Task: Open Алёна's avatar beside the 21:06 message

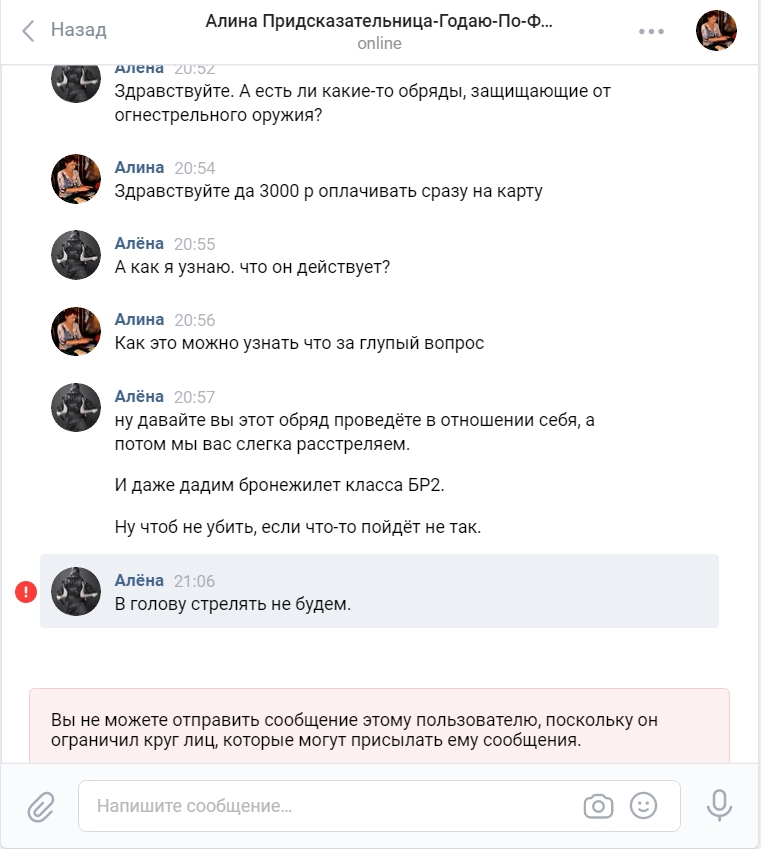Action: coord(76,591)
